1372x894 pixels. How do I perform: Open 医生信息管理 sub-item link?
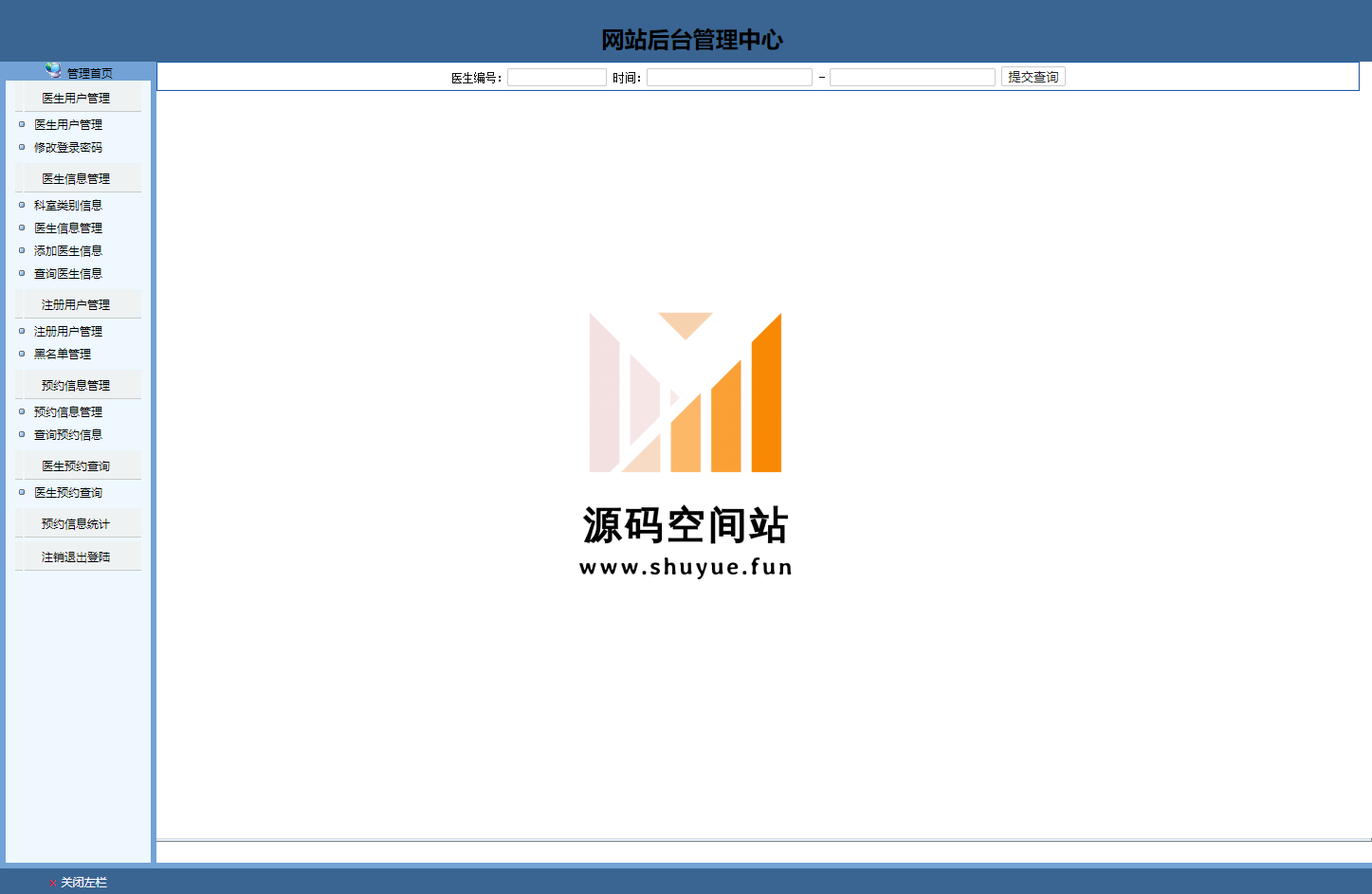point(68,228)
